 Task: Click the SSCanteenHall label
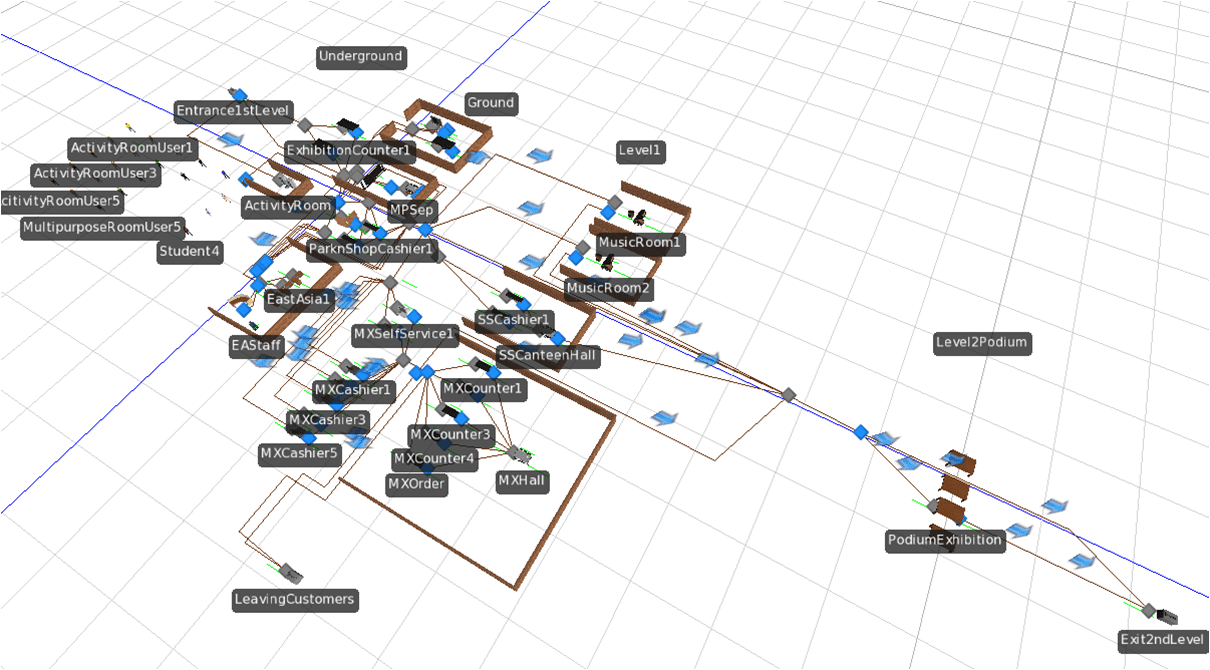tap(546, 355)
